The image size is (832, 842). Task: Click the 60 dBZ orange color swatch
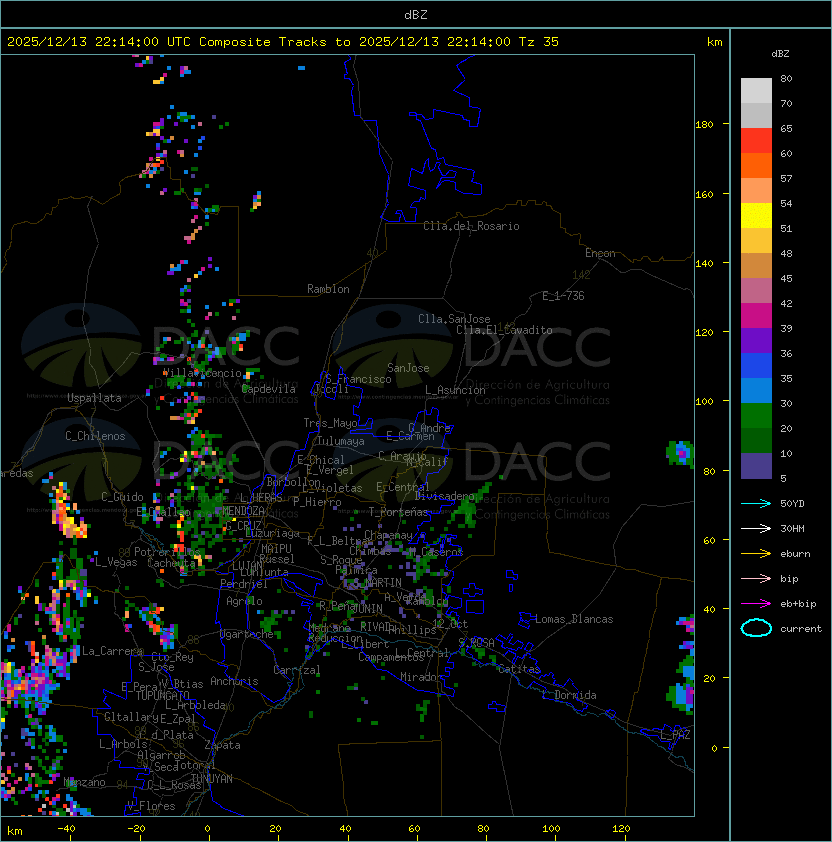coord(756,165)
